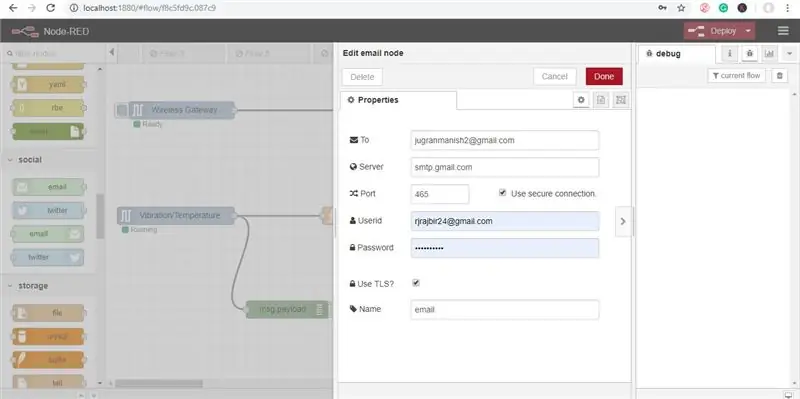Toggle the Use TLS checkbox
This screenshot has width=800, height=399.
[416, 283]
